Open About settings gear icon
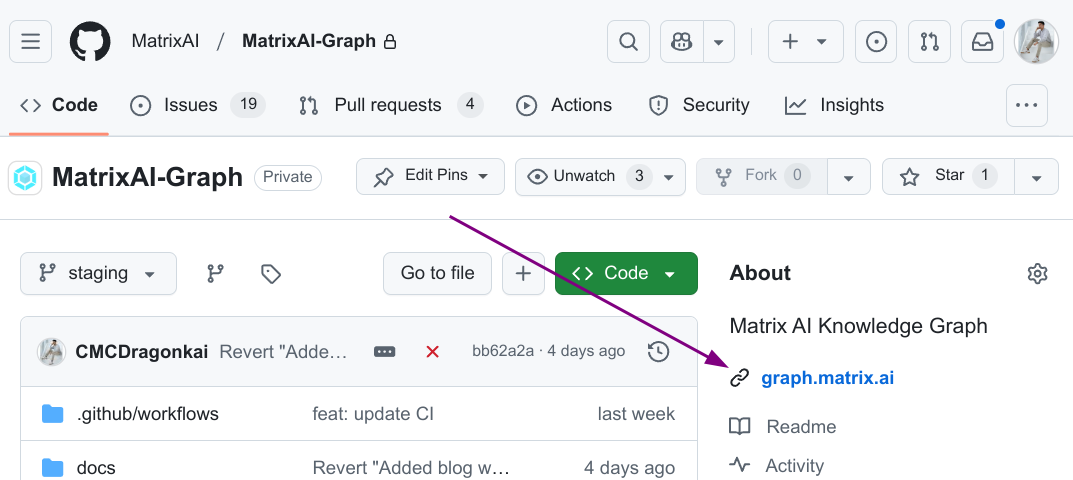Image resolution: width=1073 pixels, height=480 pixels. click(x=1038, y=273)
